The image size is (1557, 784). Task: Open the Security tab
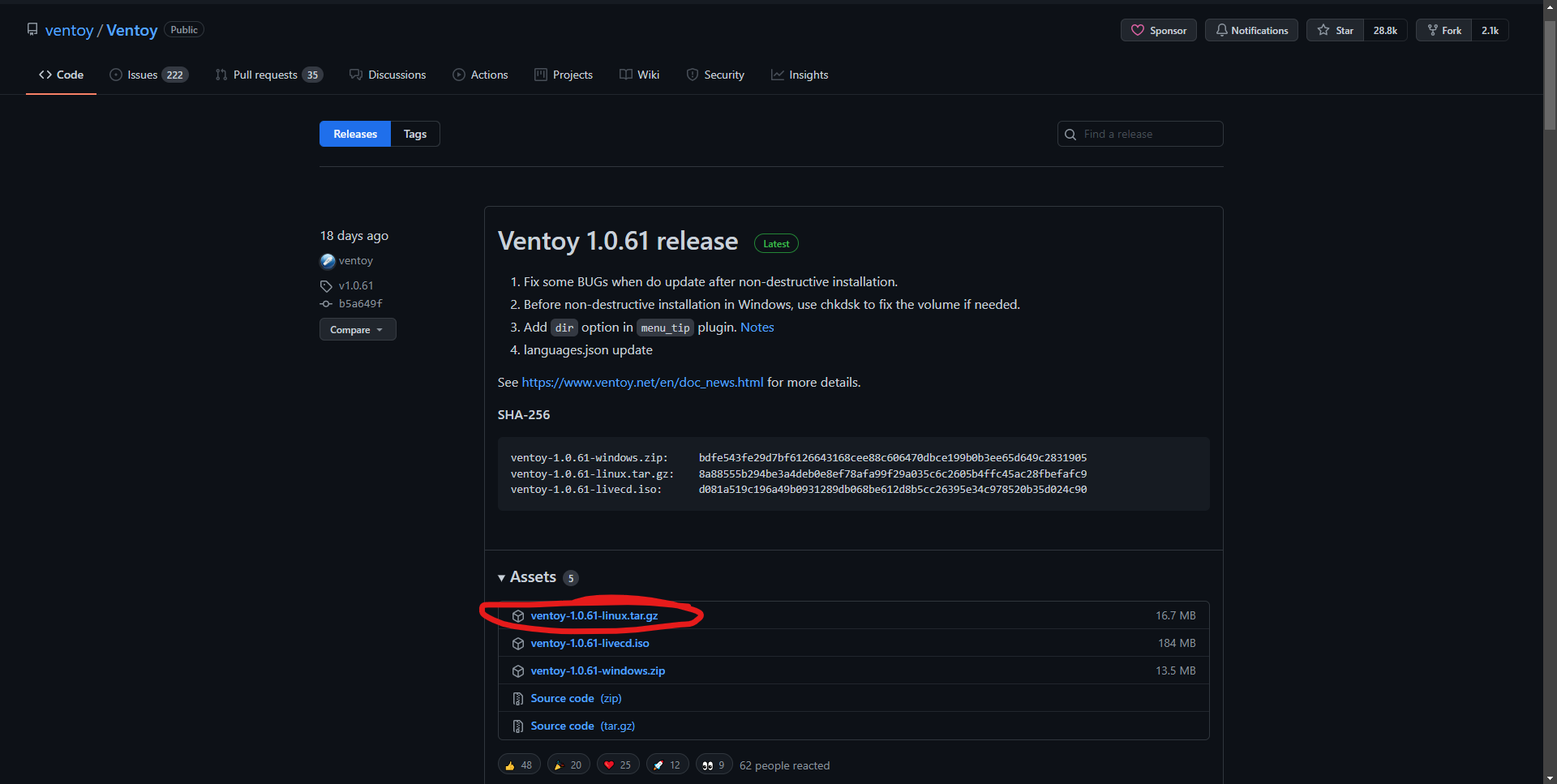tap(715, 75)
